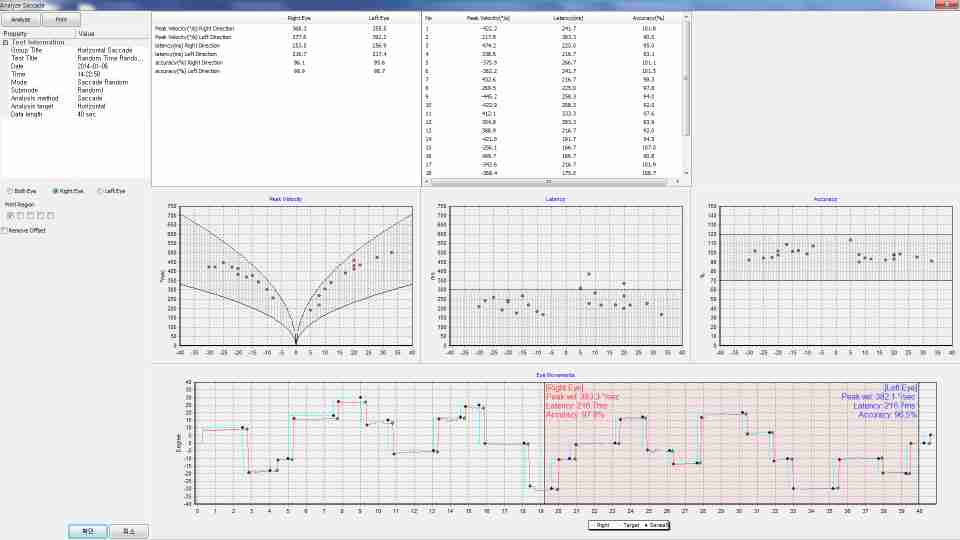Screen dimensions: 960x540
Task: Click the Eye Movements chart title
Action: coord(555,375)
